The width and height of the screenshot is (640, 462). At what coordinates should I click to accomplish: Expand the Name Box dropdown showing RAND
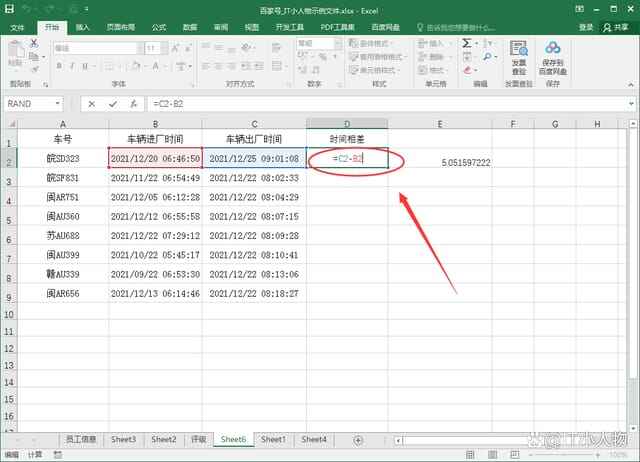[x=58, y=104]
